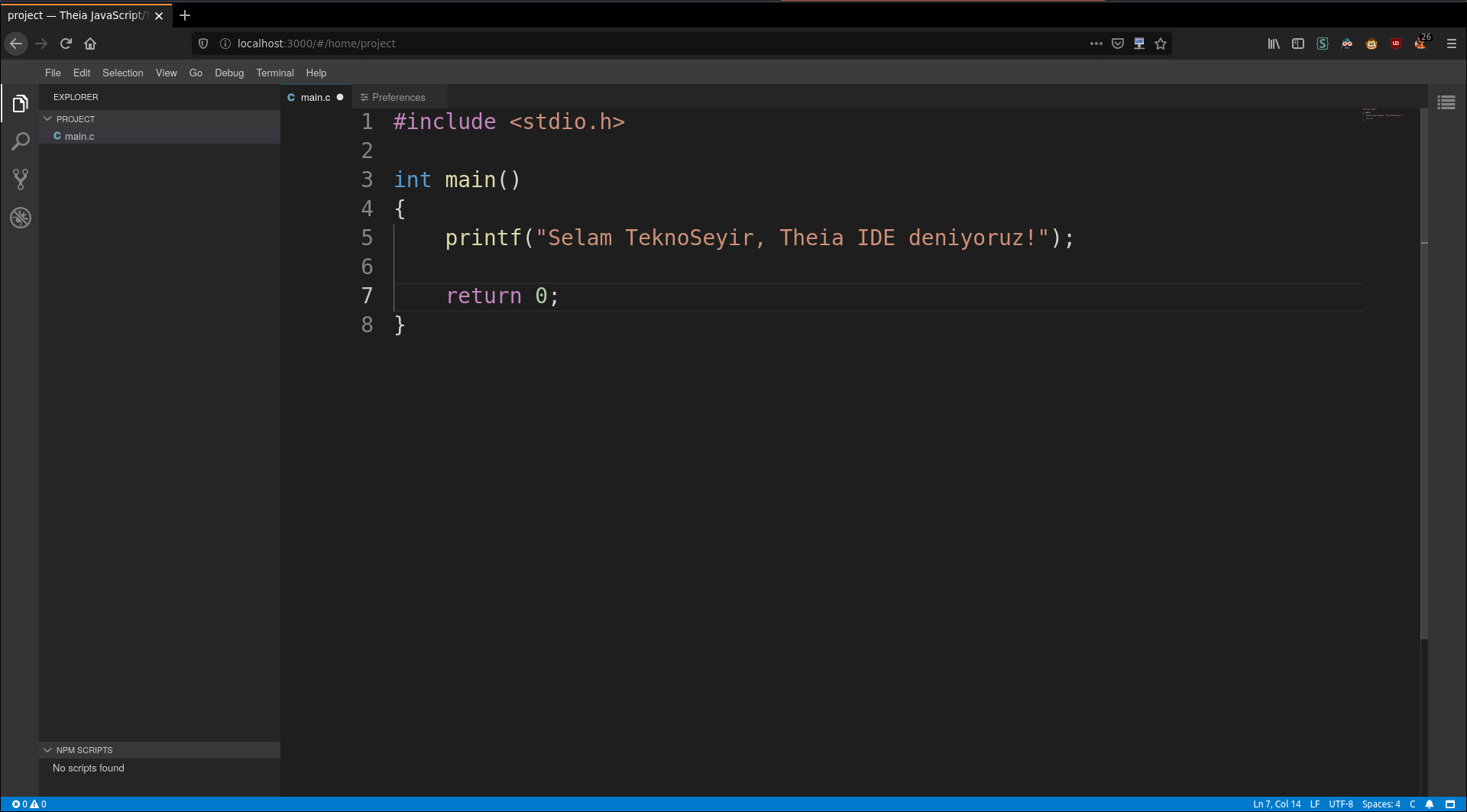Open the uBlock Origin extension icon
The width and height of the screenshot is (1467, 812).
coord(1396,44)
